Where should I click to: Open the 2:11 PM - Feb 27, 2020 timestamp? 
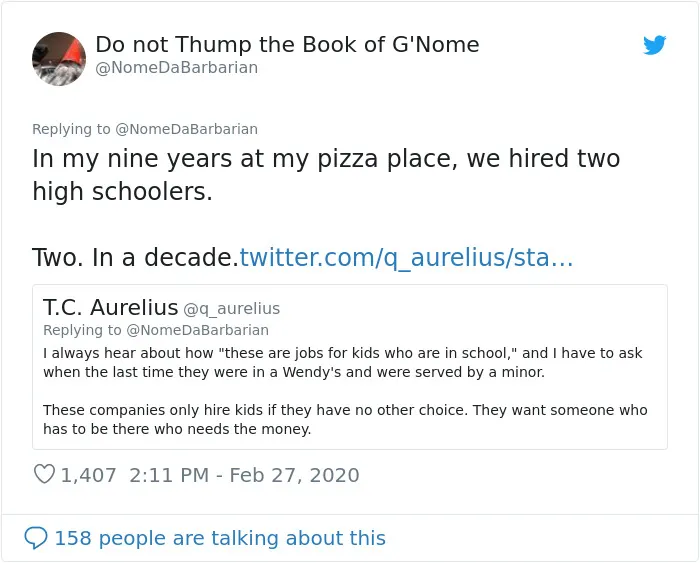click(244, 475)
